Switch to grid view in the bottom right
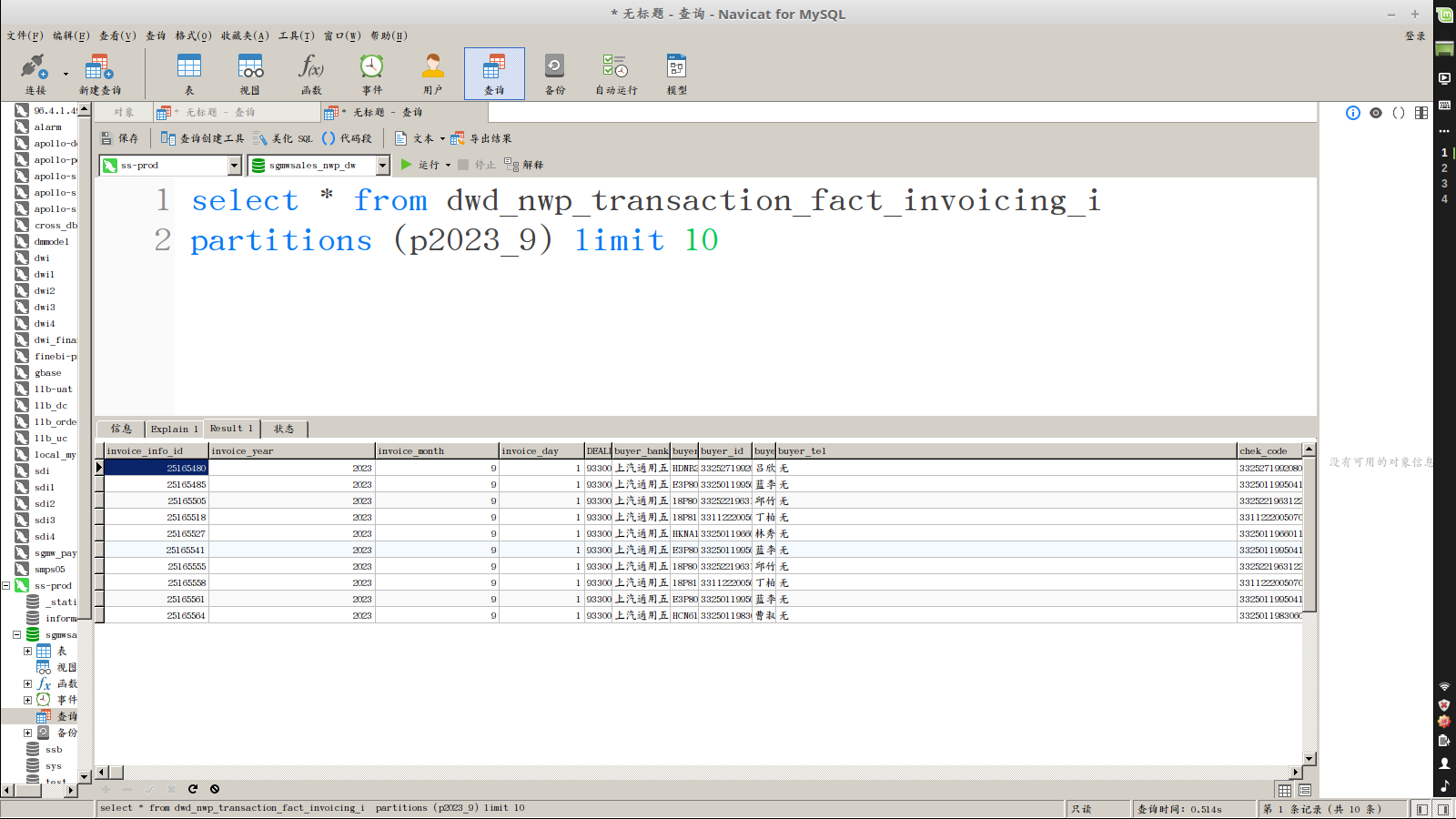Screen dimensions: 1456x819 pos(1285,790)
